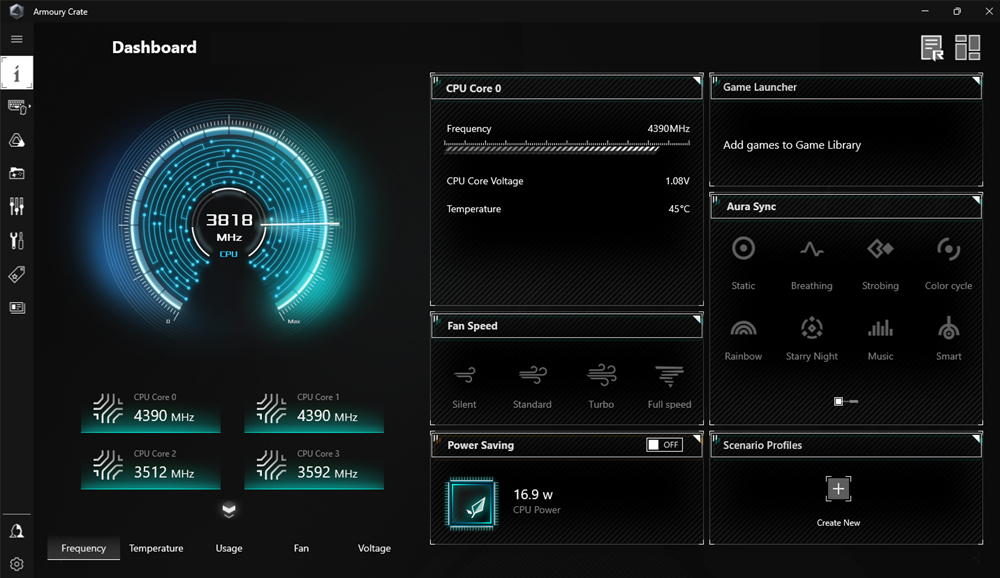Expand the CPU Core 0 panel corner

click(x=696, y=81)
